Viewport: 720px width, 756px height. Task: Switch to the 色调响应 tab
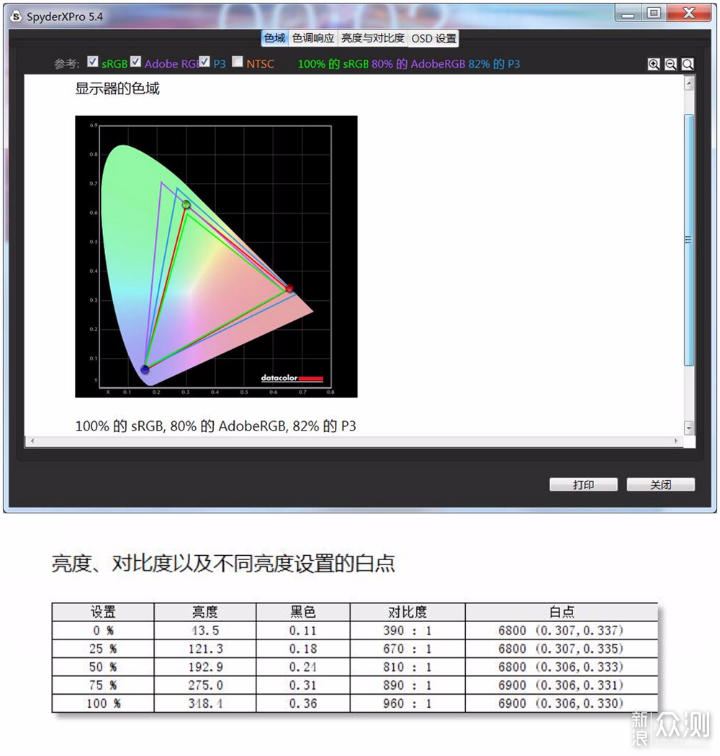313,39
